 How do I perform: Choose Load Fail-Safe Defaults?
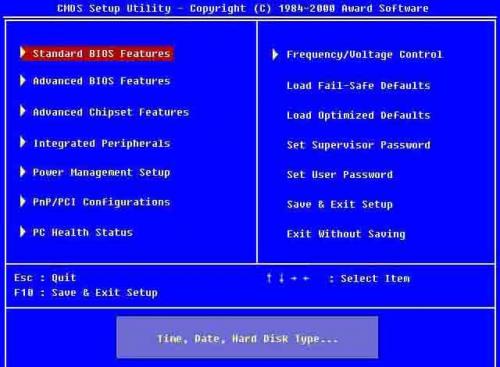[x=358, y=86]
